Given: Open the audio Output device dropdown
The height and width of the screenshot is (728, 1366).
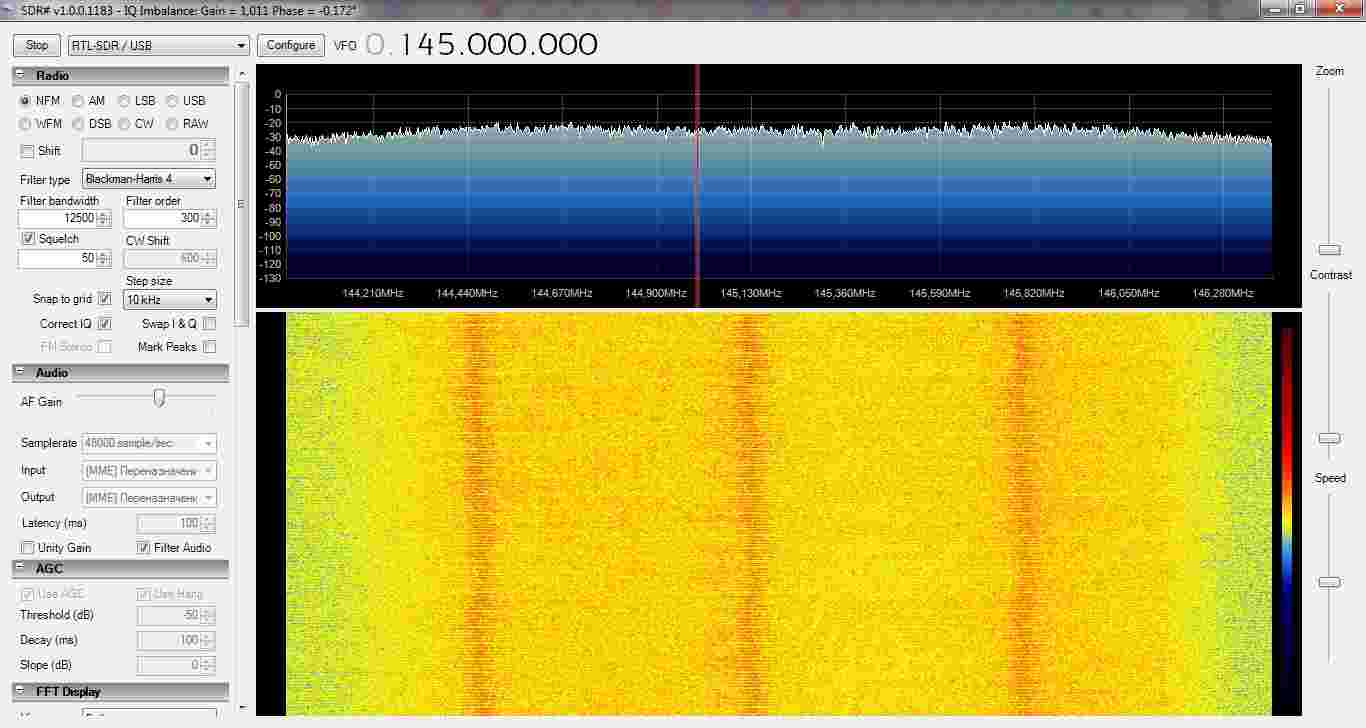Looking at the screenshot, I should tap(149, 497).
